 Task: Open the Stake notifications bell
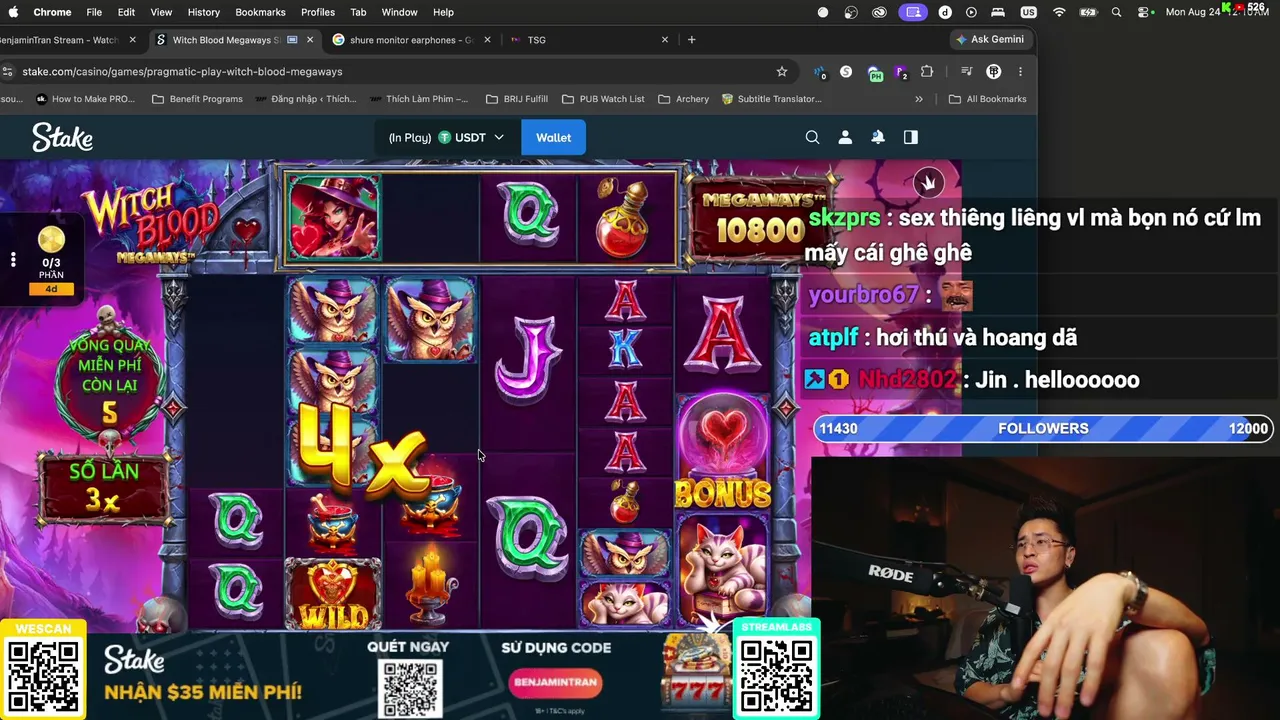point(878,137)
